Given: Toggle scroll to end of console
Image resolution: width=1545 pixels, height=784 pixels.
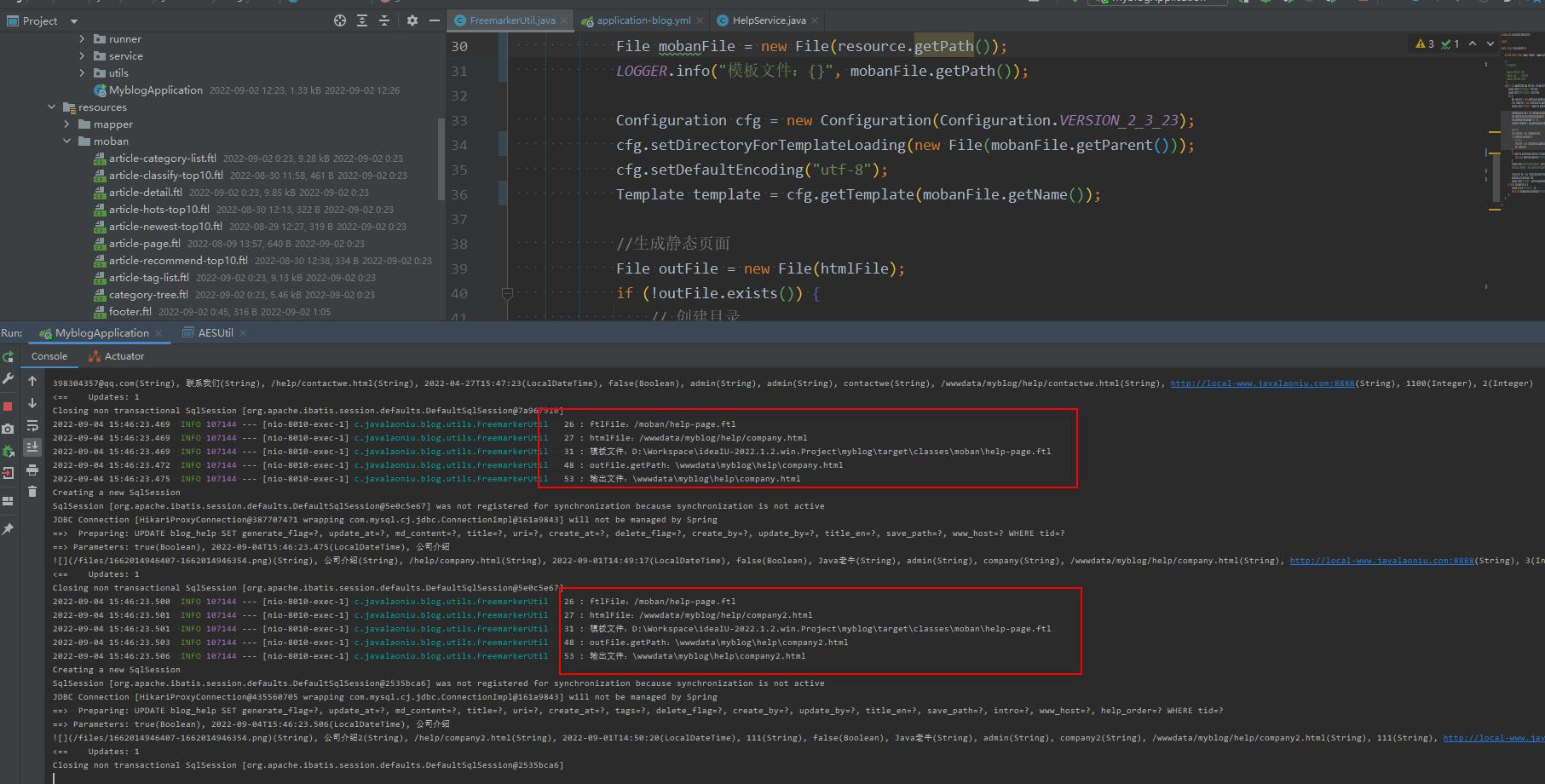Looking at the screenshot, I should click(x=32, y=447).
